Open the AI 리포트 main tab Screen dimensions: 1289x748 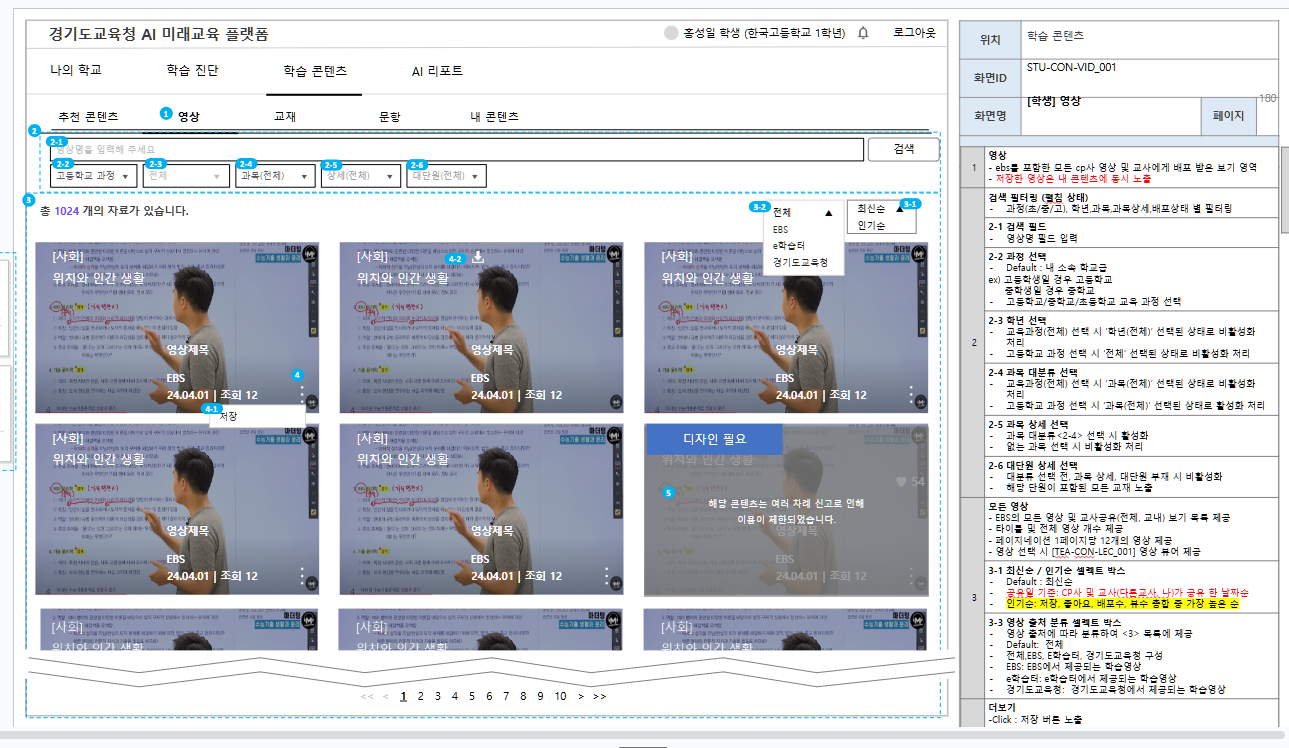(437, 71)
